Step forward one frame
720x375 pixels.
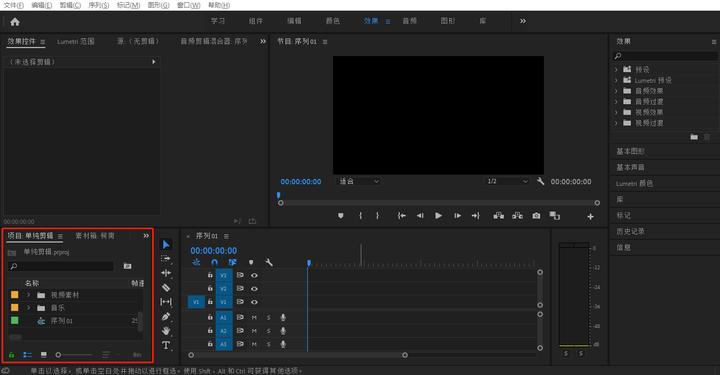[457, 216]
